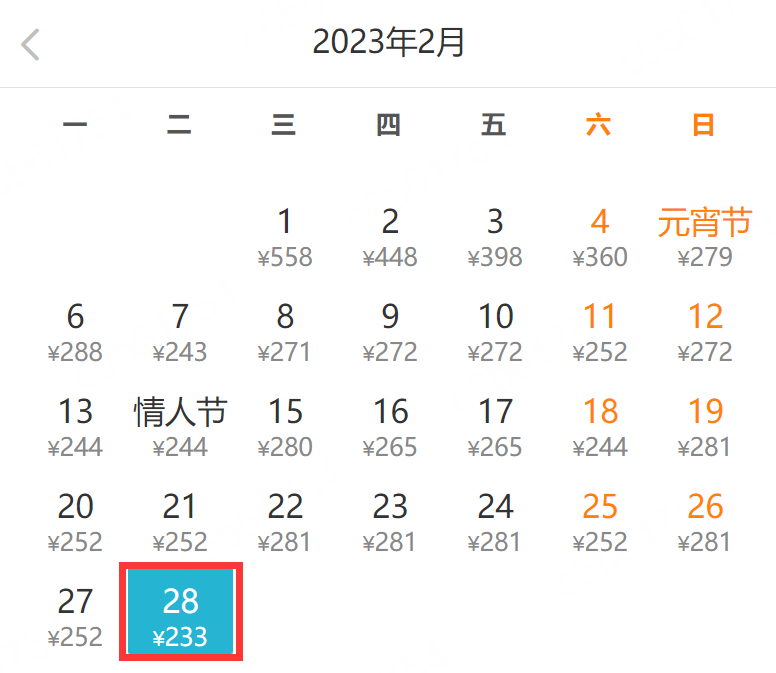
Task: Pick Saturday February 4 priced ¥360
Action: (x=600, y=238)
